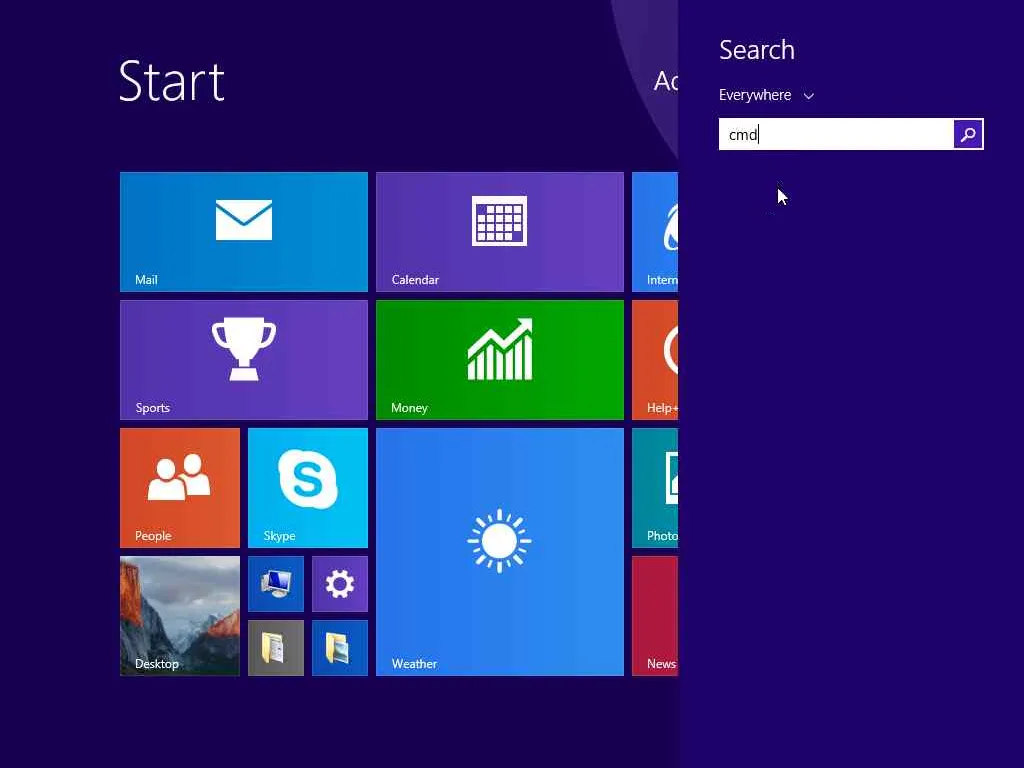Open the Pictures folder small tile
Viewport: 1024px width, 768px height.
(x=340, y=648)
